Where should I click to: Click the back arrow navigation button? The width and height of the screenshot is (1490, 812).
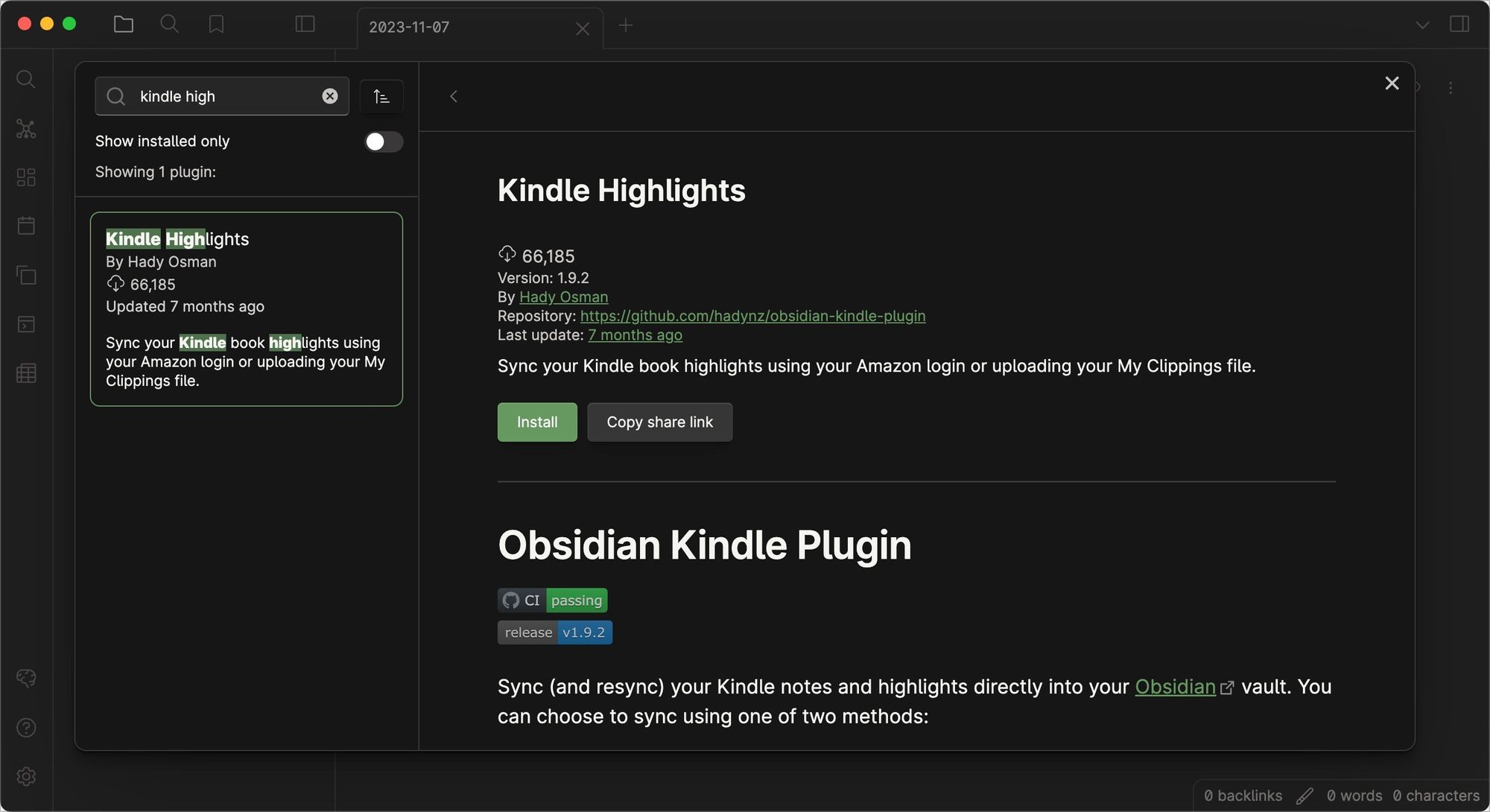(x=452, y=96)
